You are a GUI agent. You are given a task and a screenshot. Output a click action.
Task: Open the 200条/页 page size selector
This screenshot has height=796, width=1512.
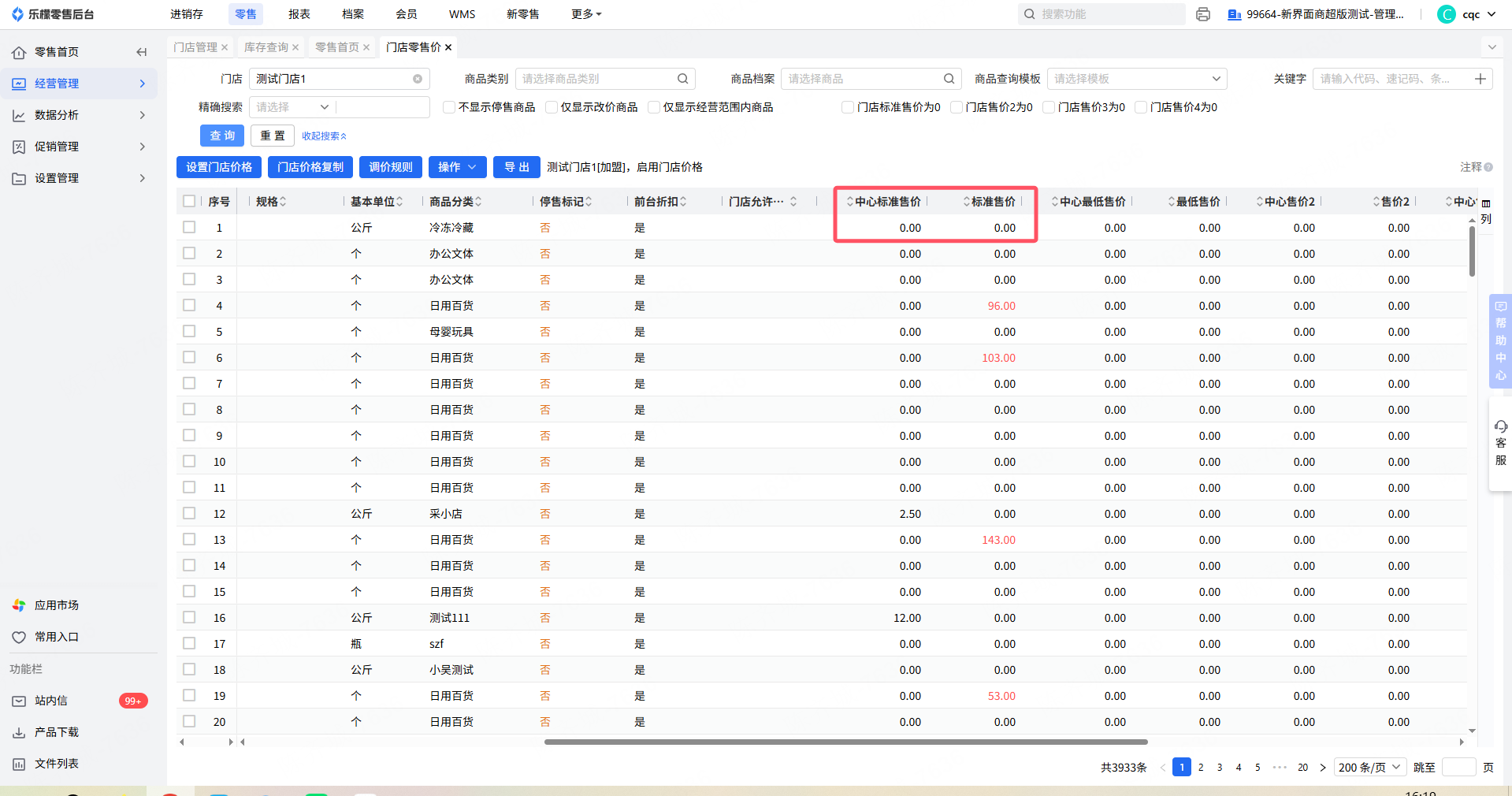coord(1370,767)
